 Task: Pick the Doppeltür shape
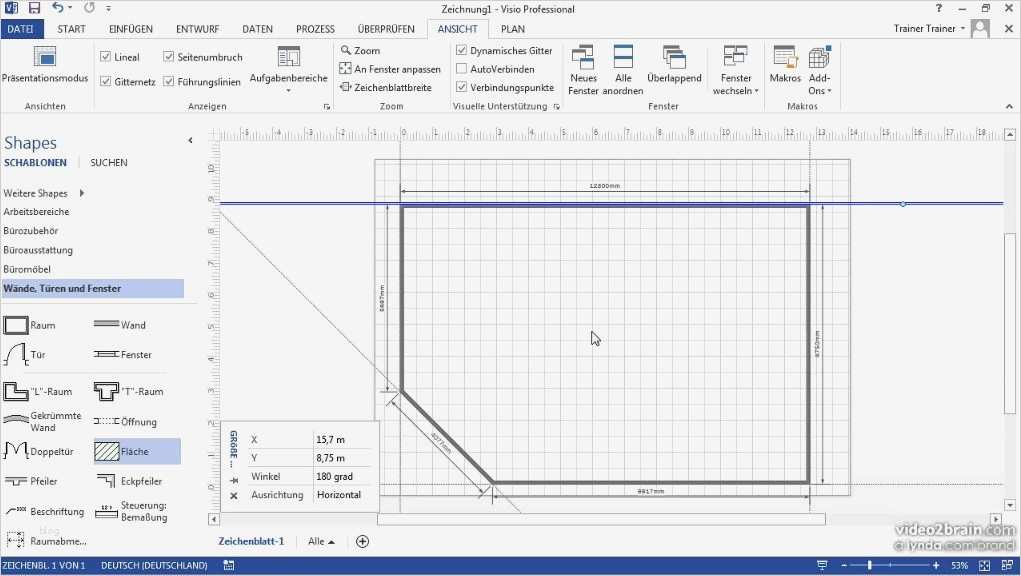click(x=38, y=451)
